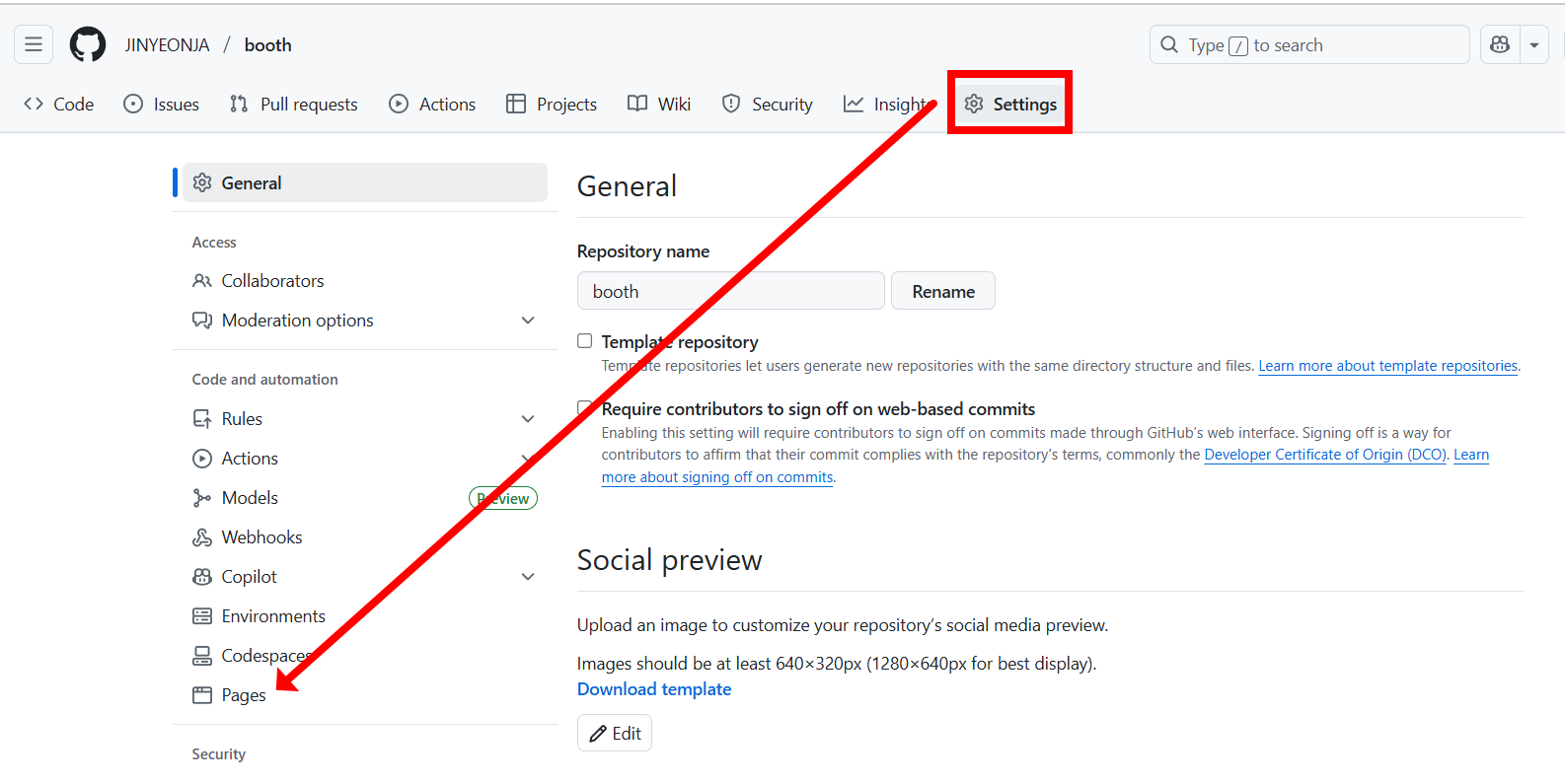The image size is (1565, 784).
Task: Open the Projects tab
Action: point(552,104)
